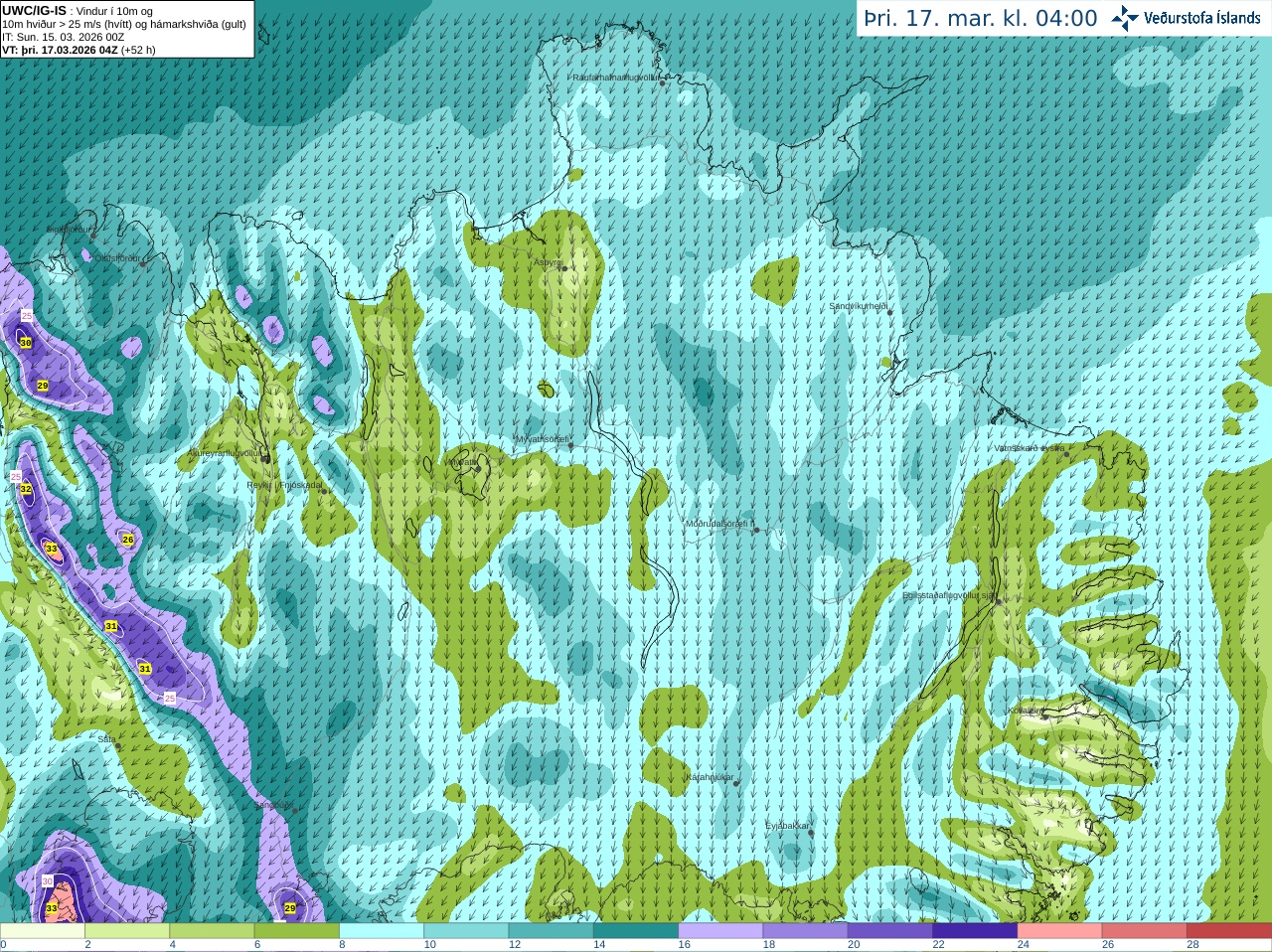Screen dimensions: 1272x952
Task: Pick the Ásbyrgi station label
Action: click(548, 262)
